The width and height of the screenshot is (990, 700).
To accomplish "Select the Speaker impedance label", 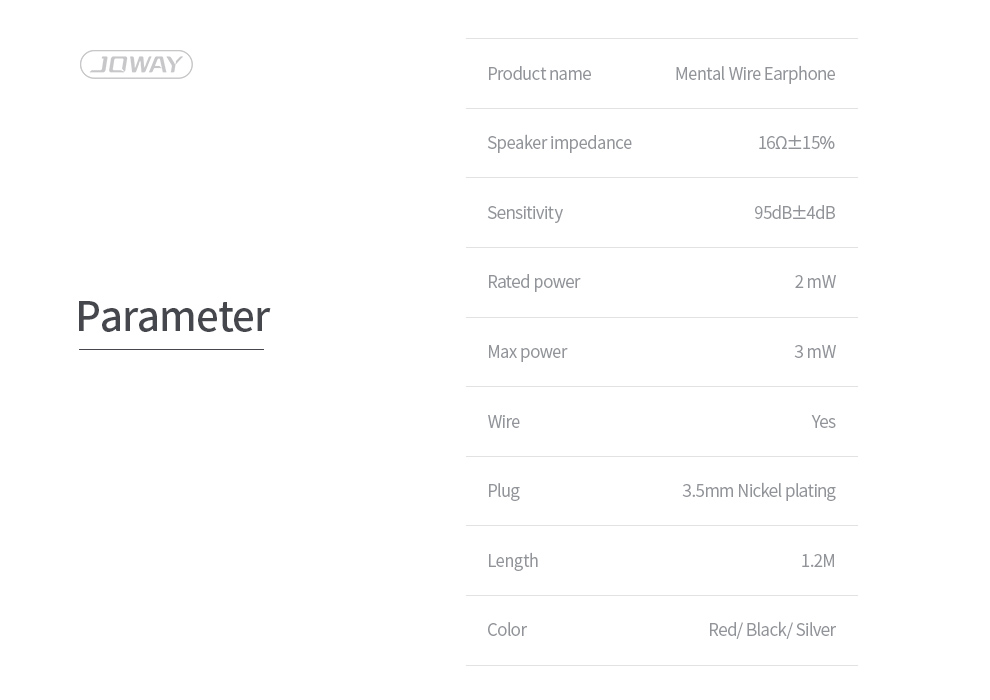I will [559, 143].
